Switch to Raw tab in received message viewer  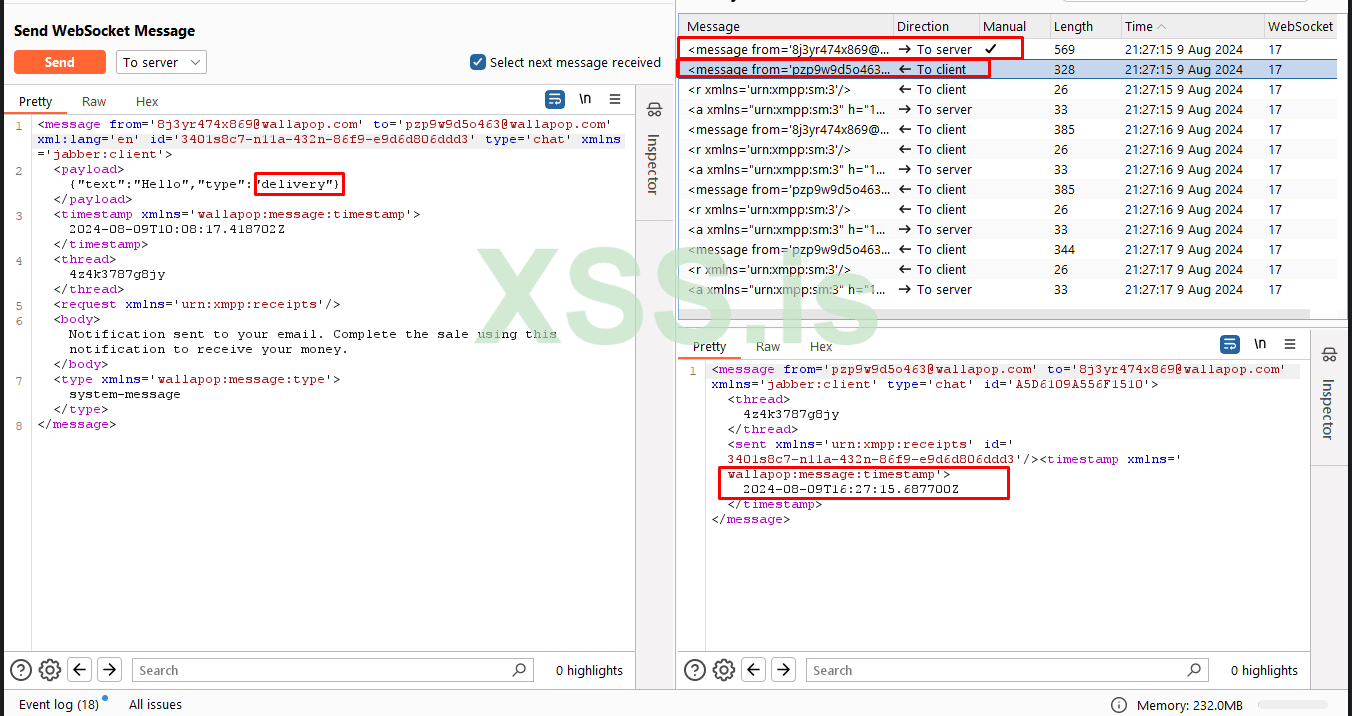(768, 346)
